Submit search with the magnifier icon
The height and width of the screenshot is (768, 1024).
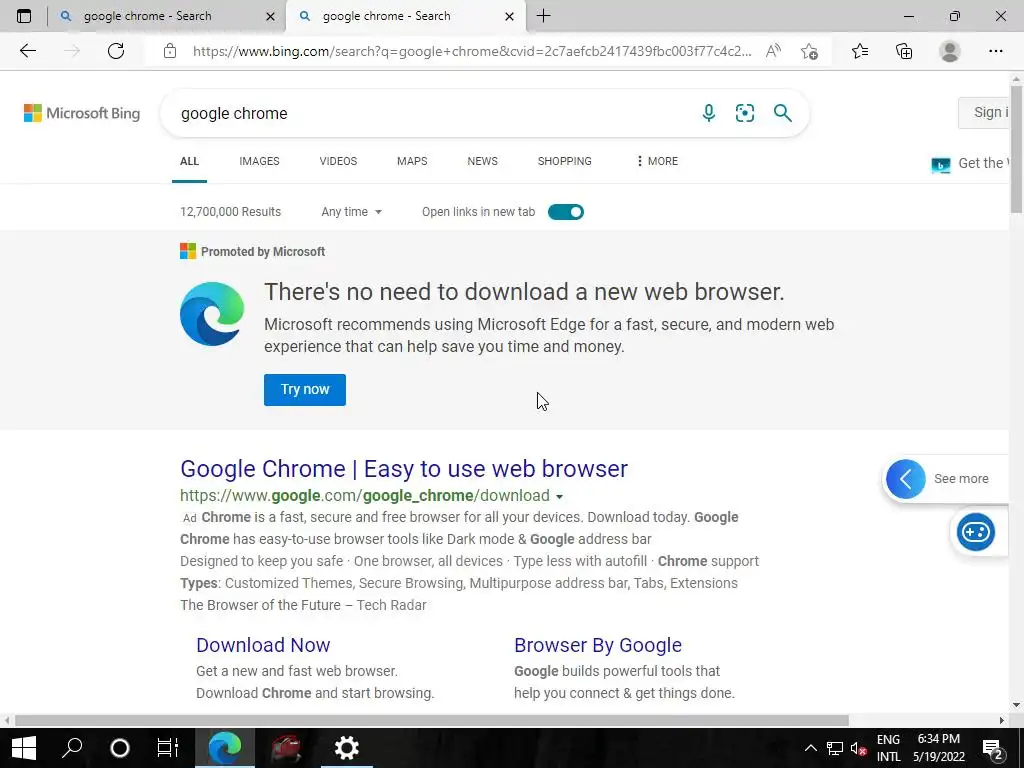[x=782, y=113]
